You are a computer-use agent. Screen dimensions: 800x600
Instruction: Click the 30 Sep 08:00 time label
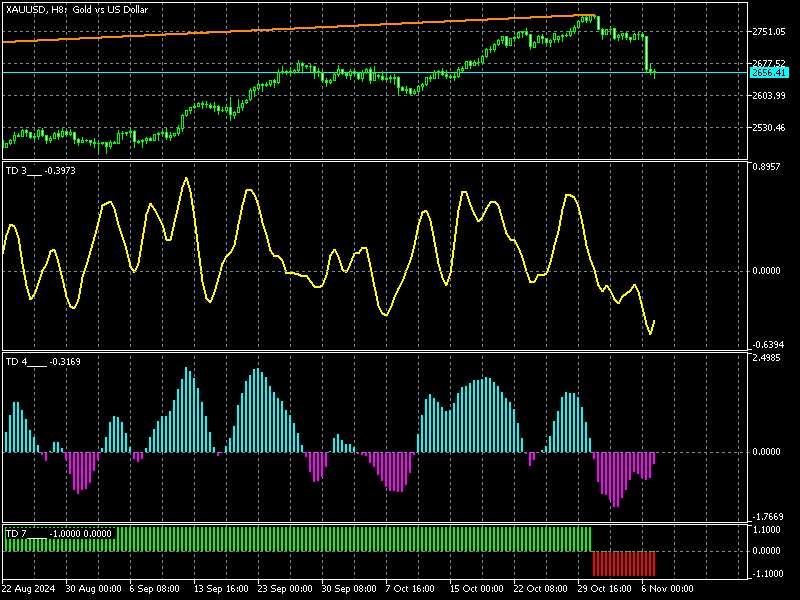[x=349, y=589]
